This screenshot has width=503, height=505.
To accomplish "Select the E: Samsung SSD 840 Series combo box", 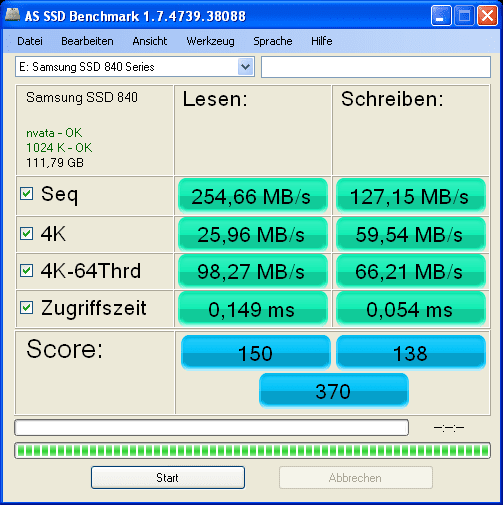I will click(135, 67).
